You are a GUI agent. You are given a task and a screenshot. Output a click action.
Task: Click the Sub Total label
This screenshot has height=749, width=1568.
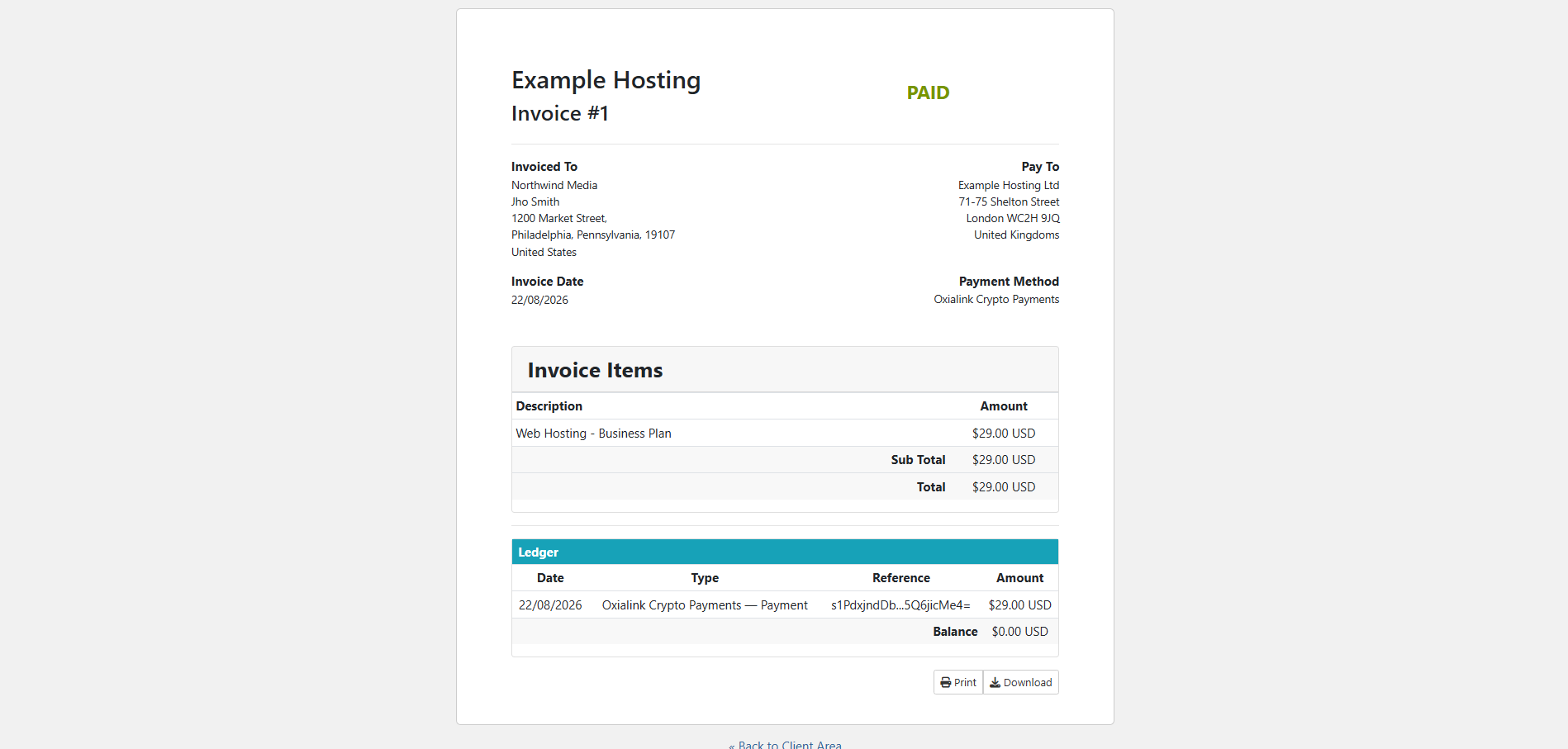pos(918,459)
